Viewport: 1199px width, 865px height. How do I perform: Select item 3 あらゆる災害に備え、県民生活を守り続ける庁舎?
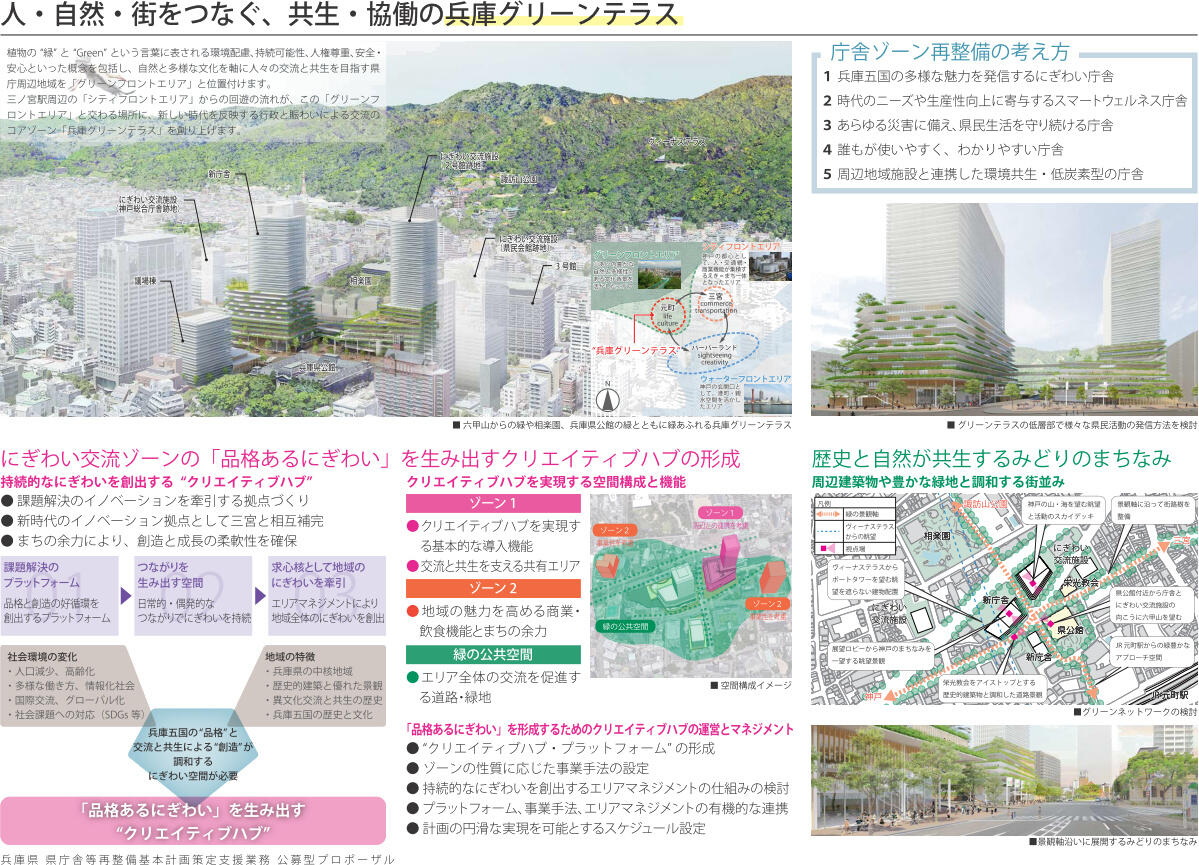click(x=968, y=125)
